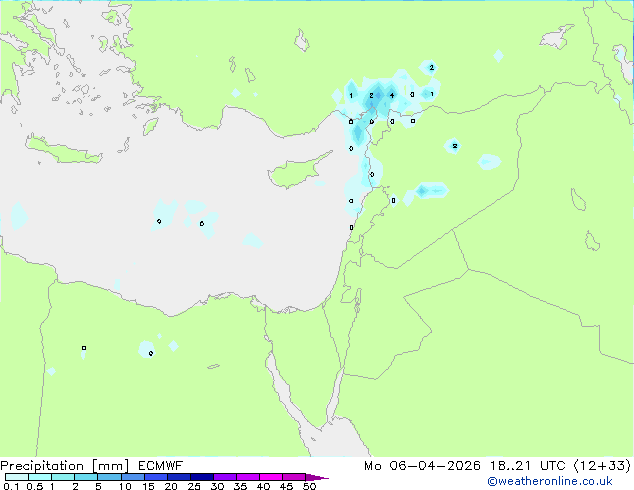The width and height of the screenshot is (634, 490).
Task: Click the '10' legend scale label
Action: click(125, 486)
